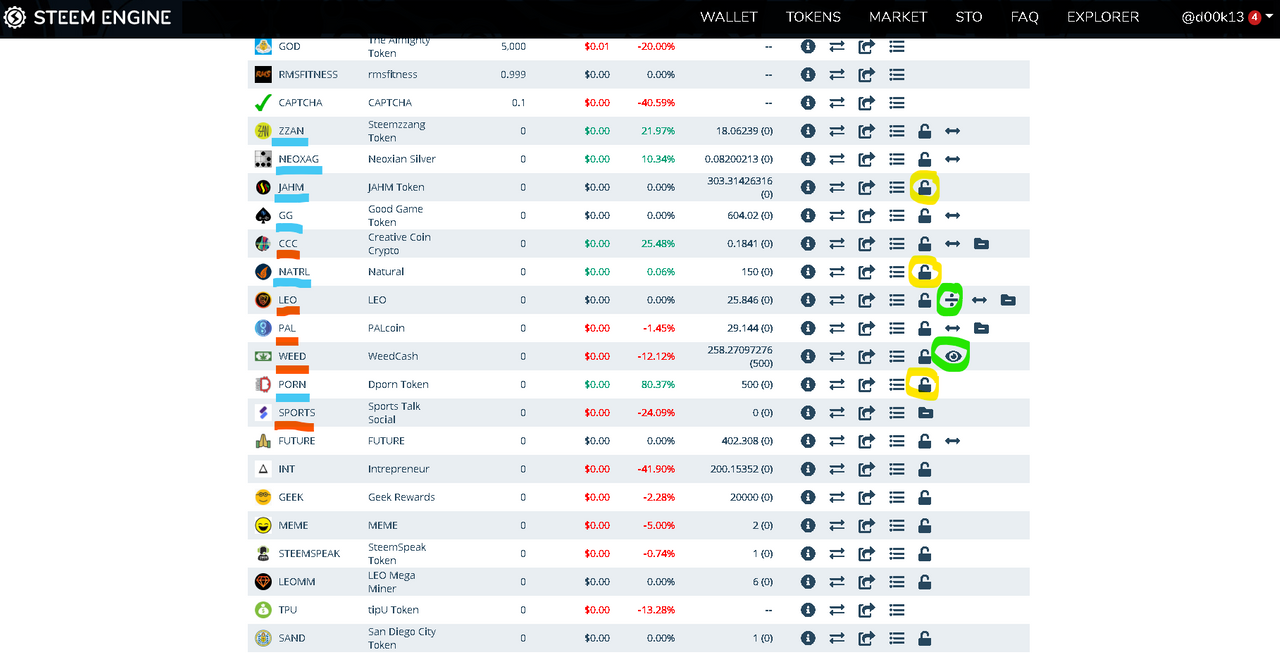Click the send icon for NATRL

(867, 272)
